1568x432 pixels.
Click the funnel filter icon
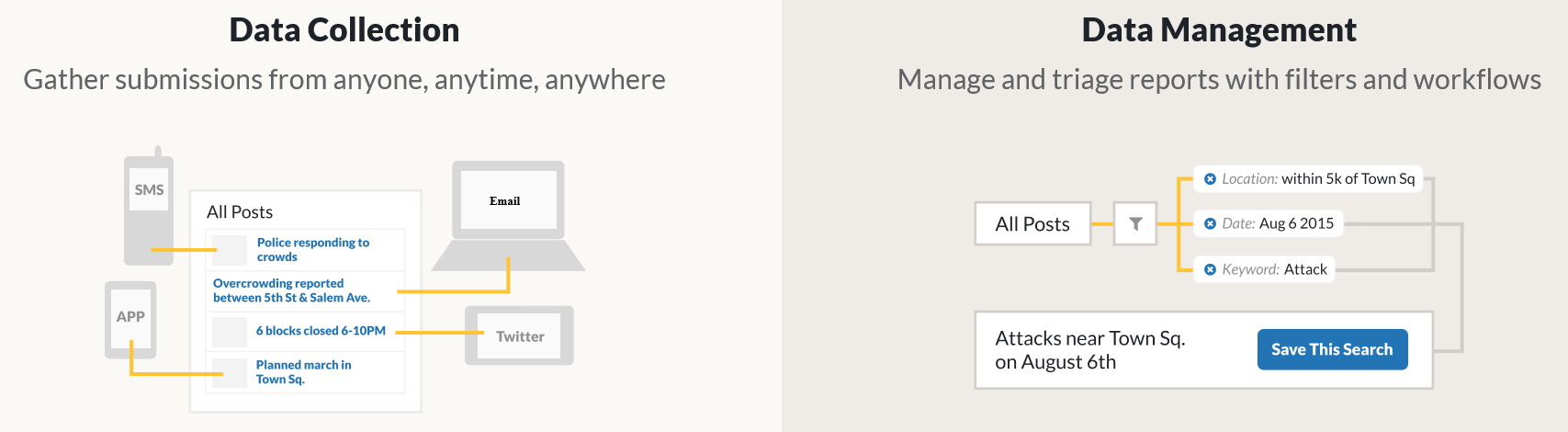1135,223
